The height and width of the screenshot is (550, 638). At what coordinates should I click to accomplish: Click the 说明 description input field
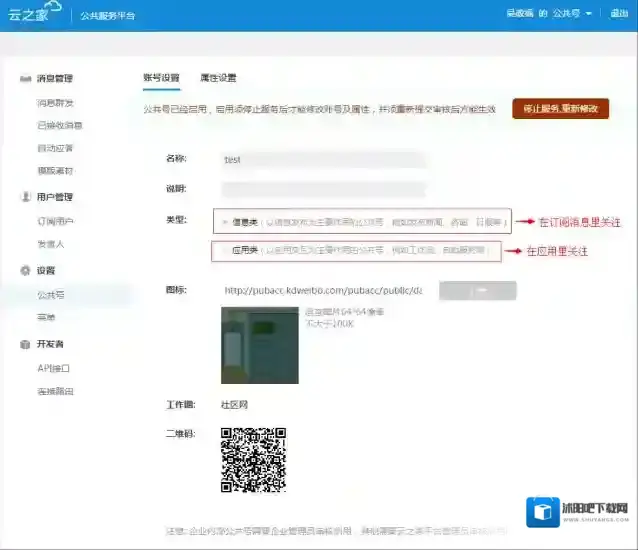click(x=323, y=190)
